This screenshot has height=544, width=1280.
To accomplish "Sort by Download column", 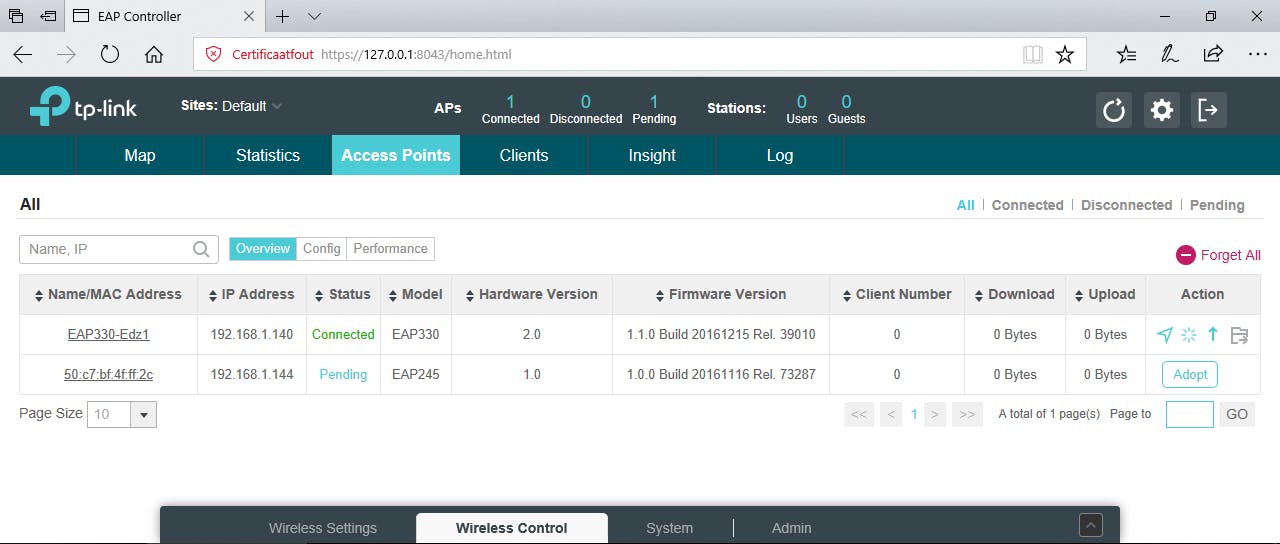I will (1014, 295).
